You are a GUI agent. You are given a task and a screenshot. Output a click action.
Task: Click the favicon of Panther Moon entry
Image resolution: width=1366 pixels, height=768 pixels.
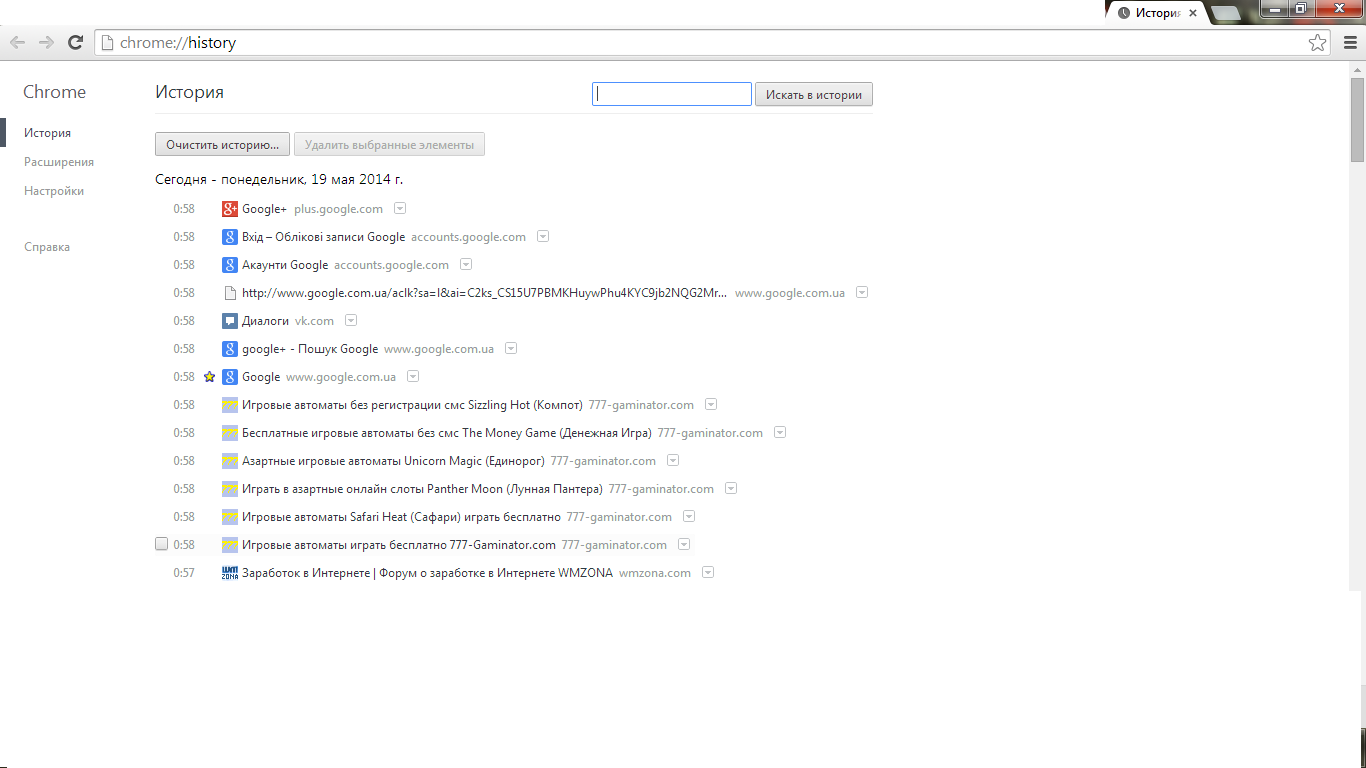tap(230, 489)
